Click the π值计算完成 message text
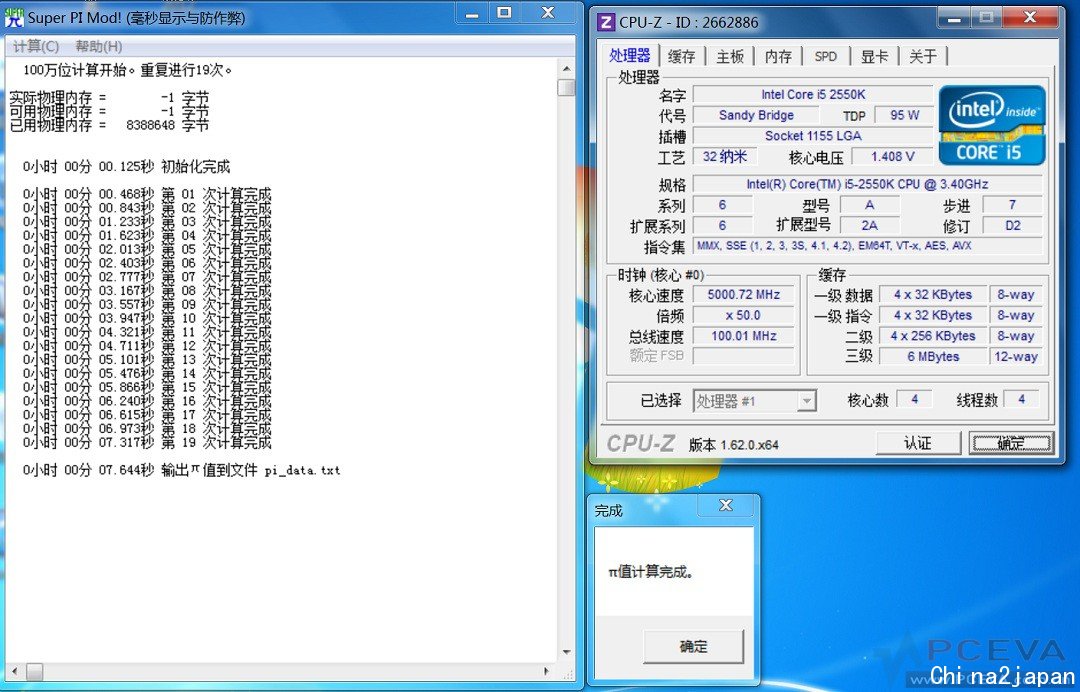 point(650,572)
